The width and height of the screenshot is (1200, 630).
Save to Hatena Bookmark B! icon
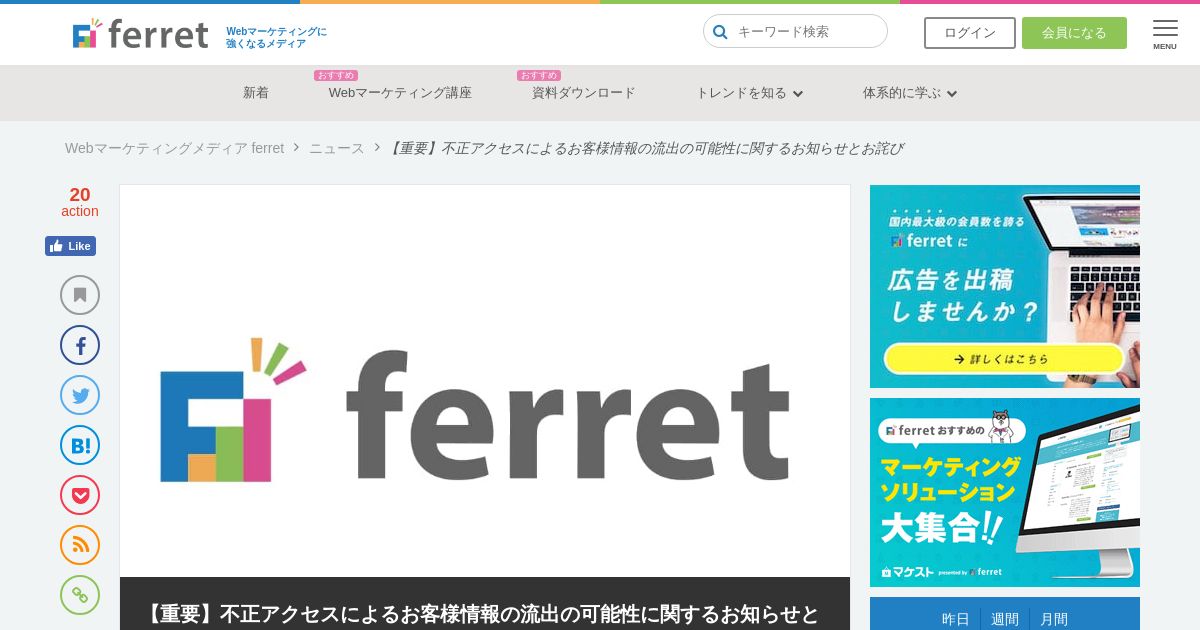tap(80, 445)
